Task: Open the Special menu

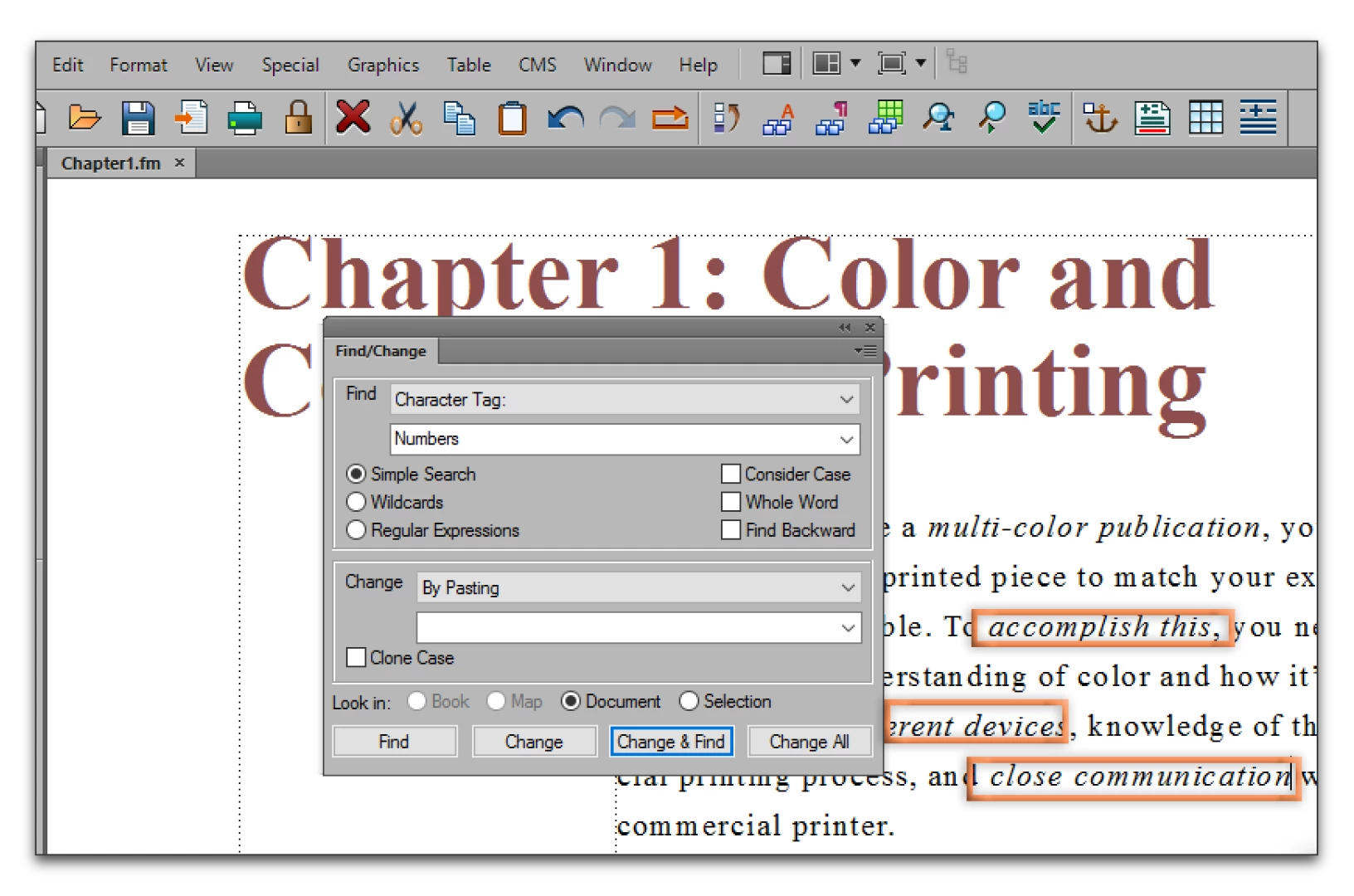Action: pyautogui.click(x=290, y=65)
